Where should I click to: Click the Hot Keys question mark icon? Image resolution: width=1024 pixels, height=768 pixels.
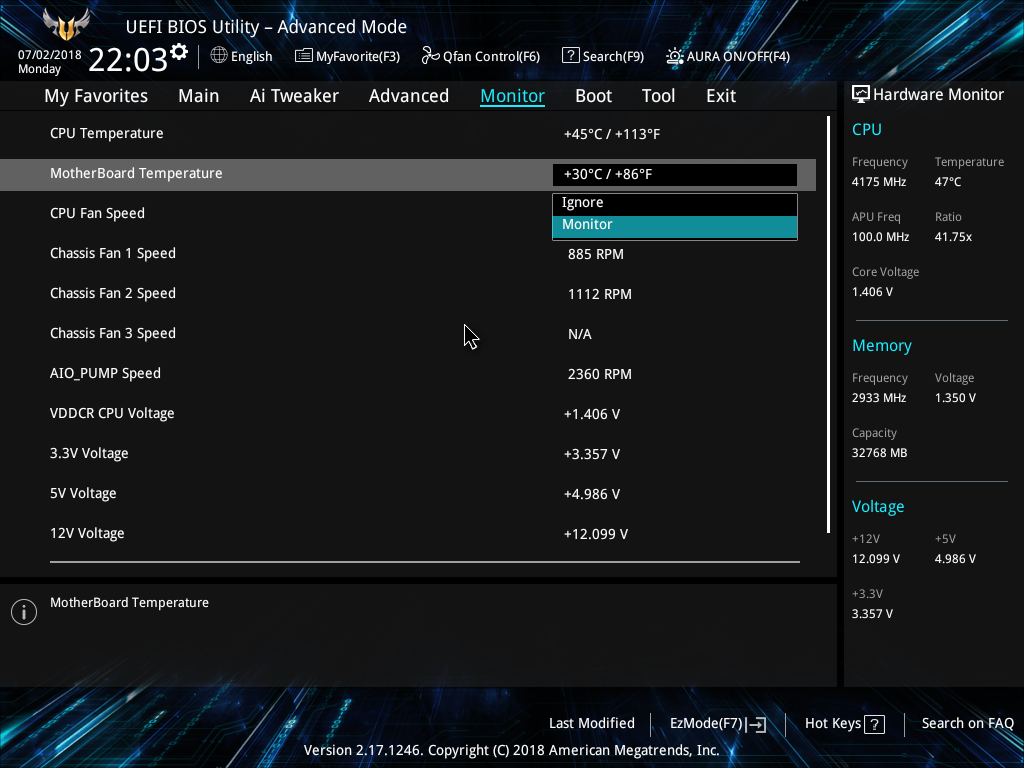pos(874,724)
